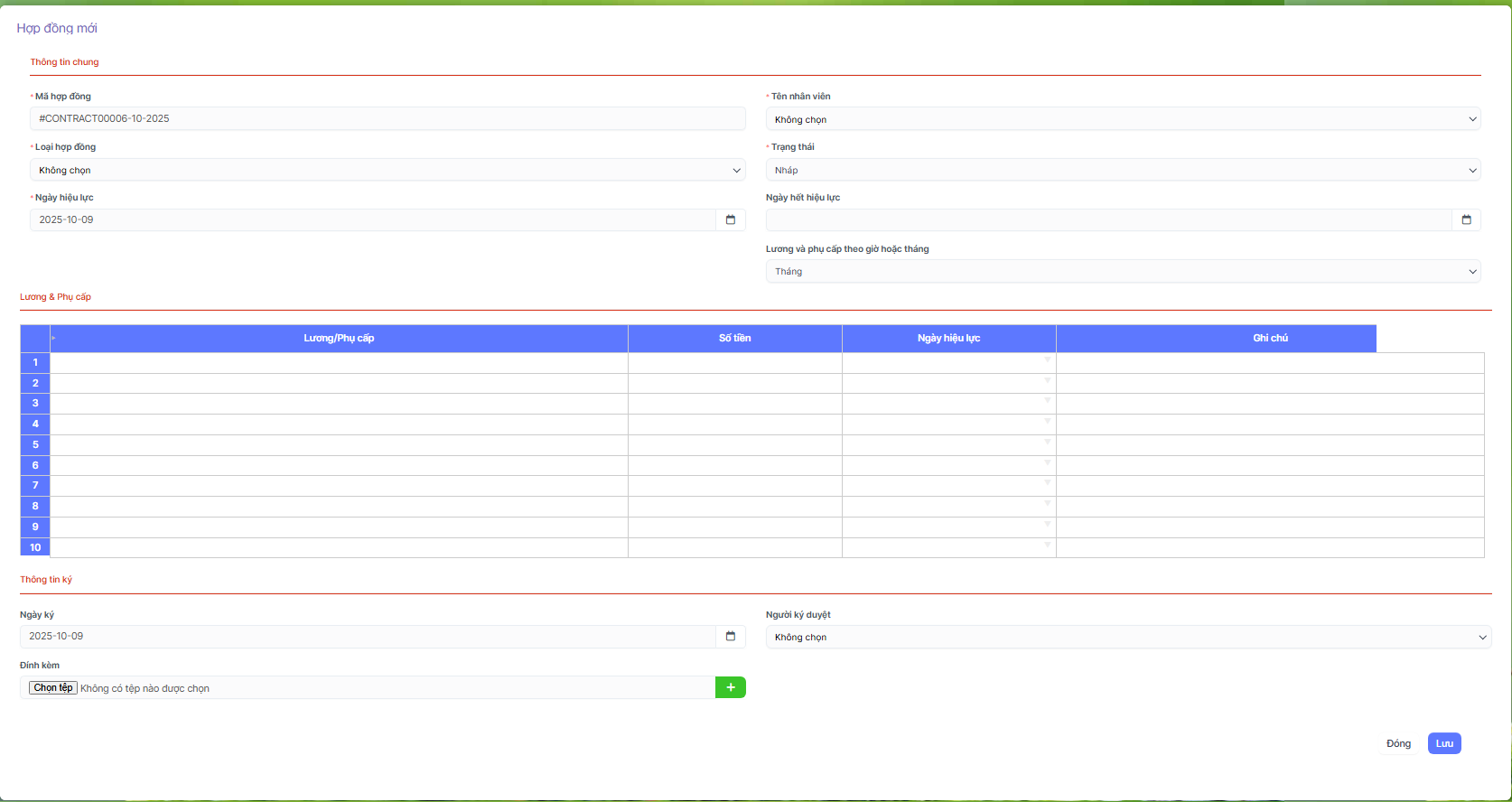Viewport: 1512px width, 802px height.
Task: Click green plus button to add attachment
Action: [x=731, y=687]
